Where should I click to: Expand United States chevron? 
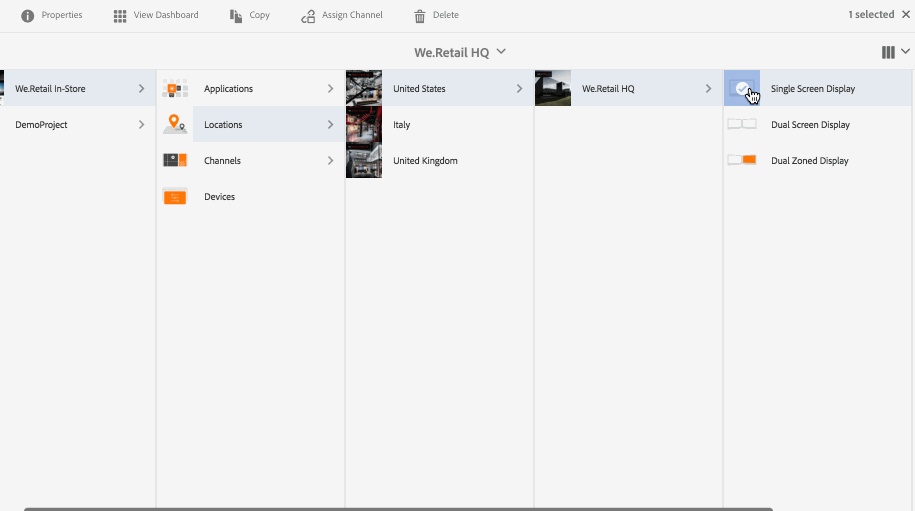pos(519,89)
